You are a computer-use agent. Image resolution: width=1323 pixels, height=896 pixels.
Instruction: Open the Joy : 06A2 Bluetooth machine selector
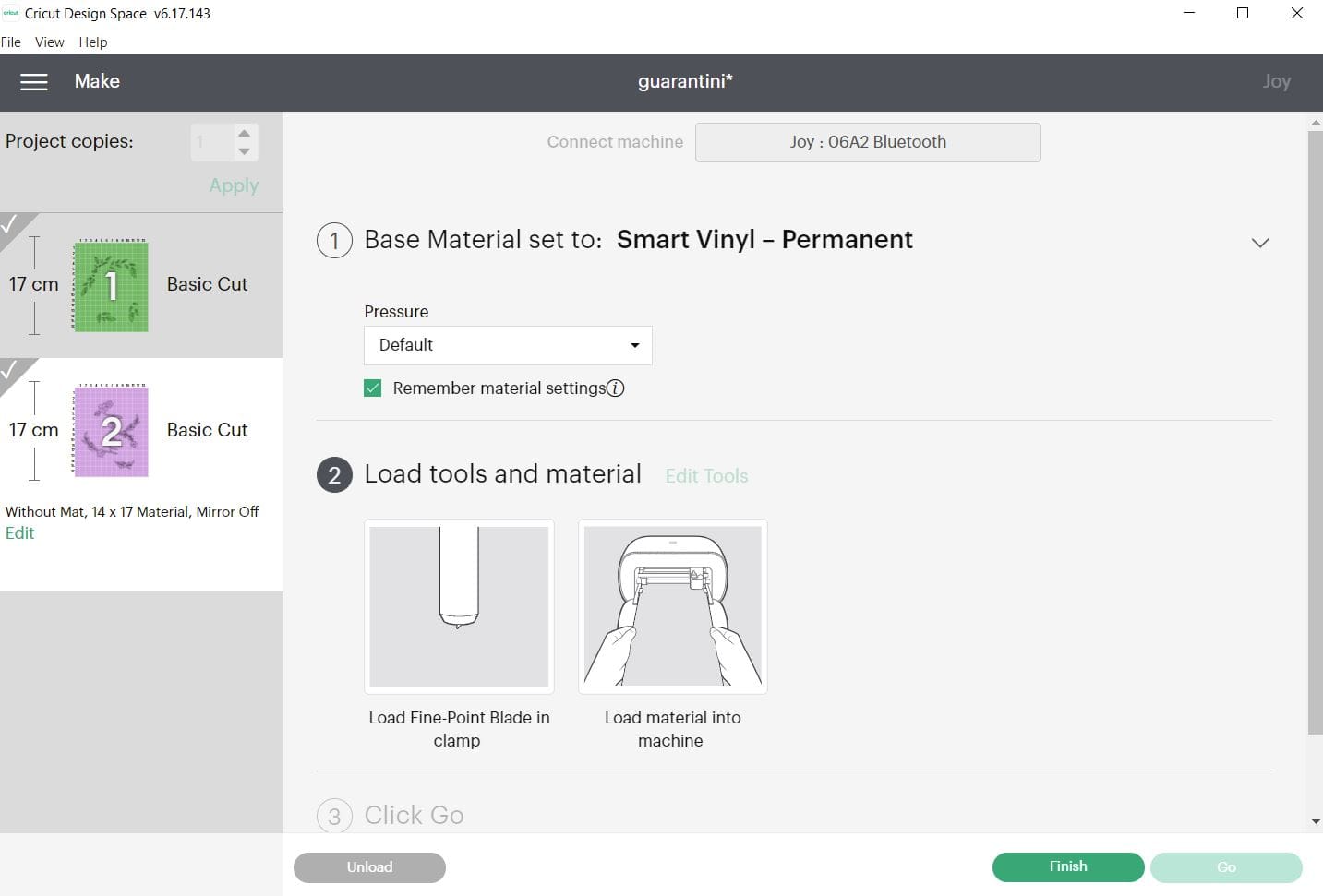click(868, 142)
